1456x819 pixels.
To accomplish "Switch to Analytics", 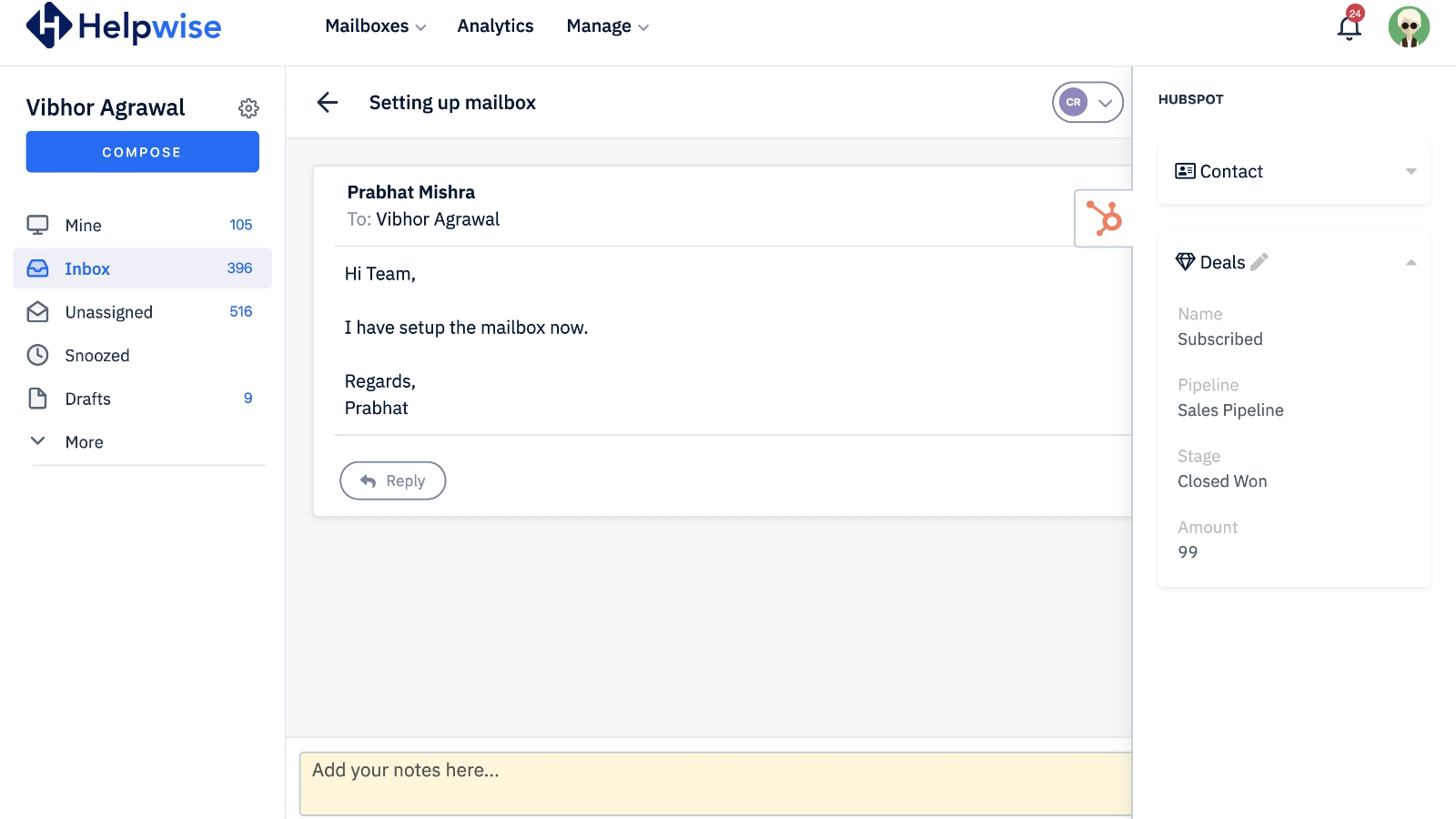I will click(x=495, y=25).
